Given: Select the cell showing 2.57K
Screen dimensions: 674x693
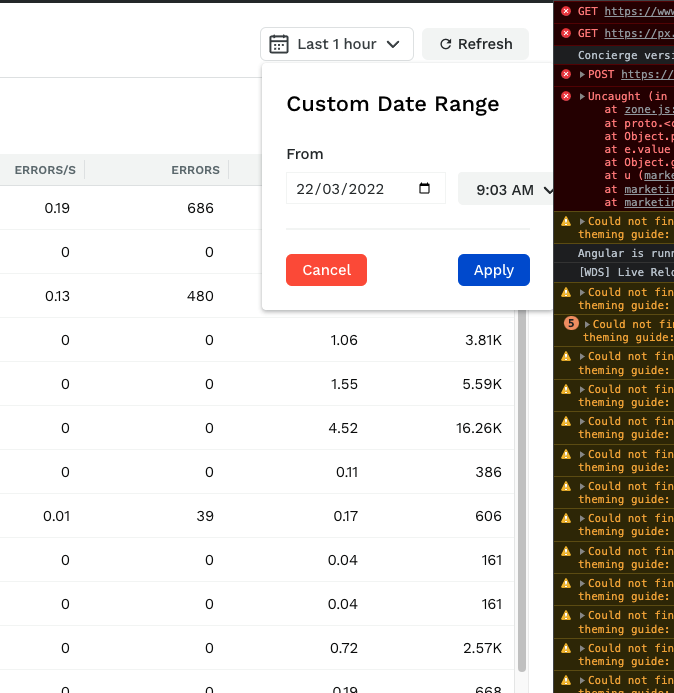Looking at the screenshot, I should [x=483, y=648].
